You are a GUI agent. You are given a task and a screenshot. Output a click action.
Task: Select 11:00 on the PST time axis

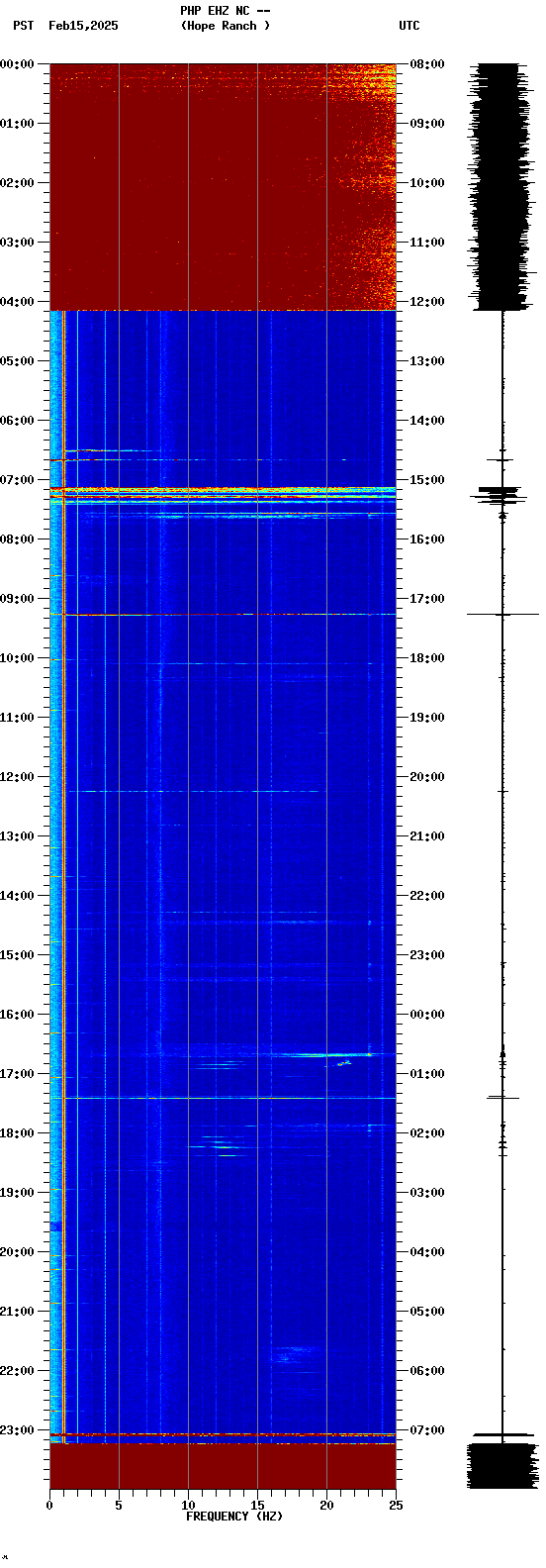coord(17,717)
